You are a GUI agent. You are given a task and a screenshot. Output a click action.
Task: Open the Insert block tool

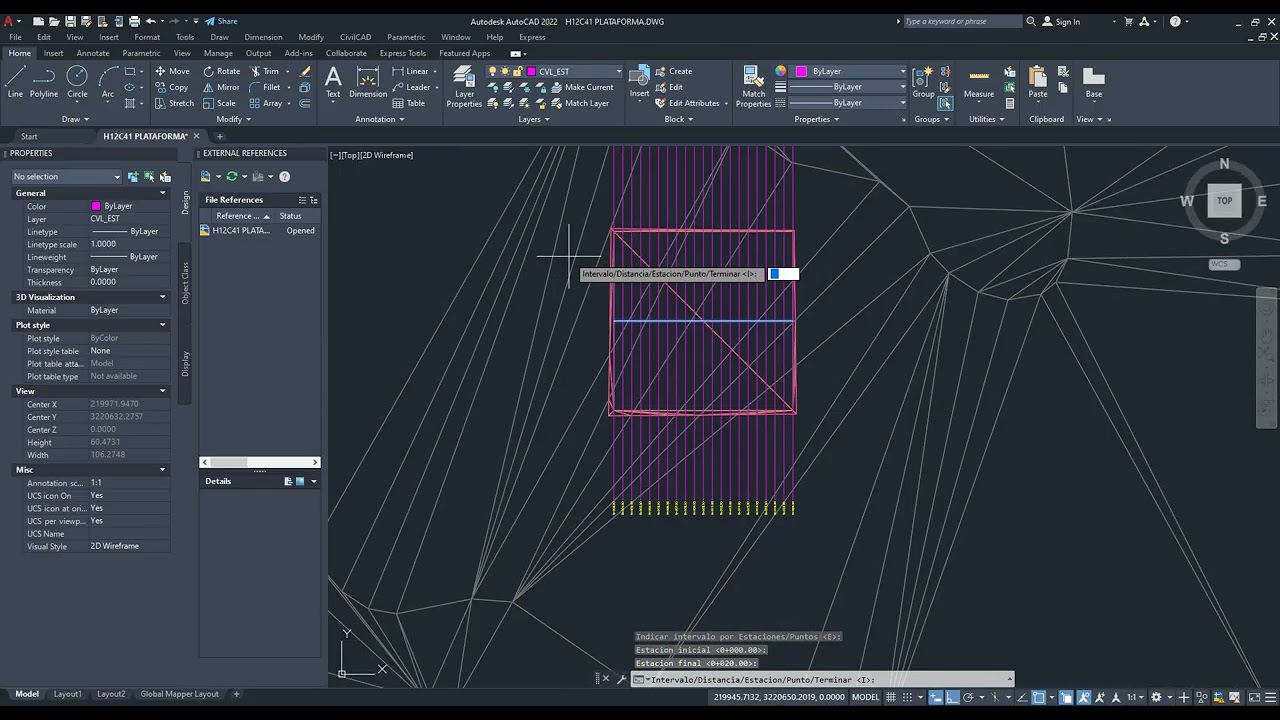point(639,82)
